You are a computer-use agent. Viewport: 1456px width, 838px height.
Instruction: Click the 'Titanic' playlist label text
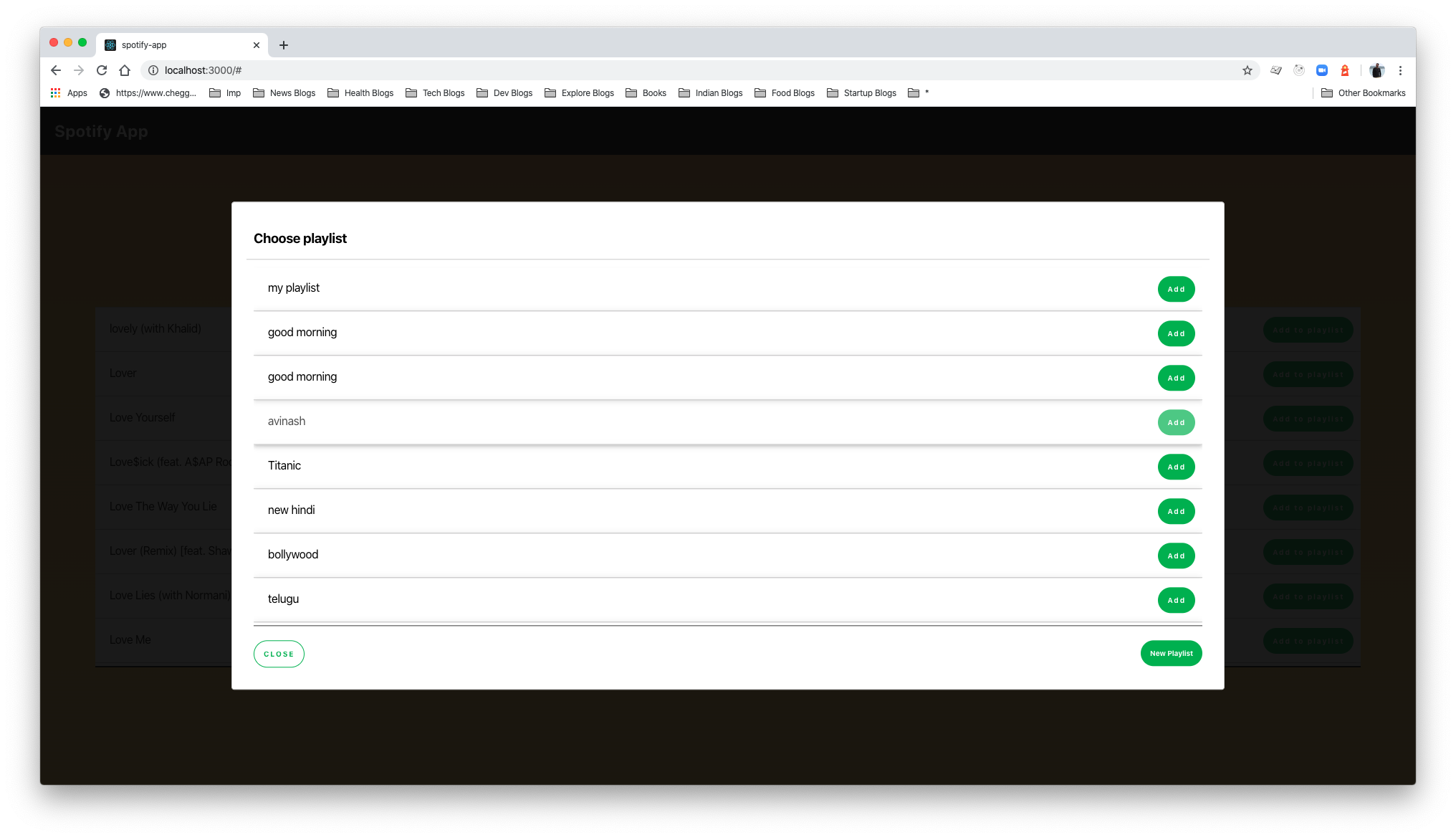pyautogui.click(x=283, y=465)
